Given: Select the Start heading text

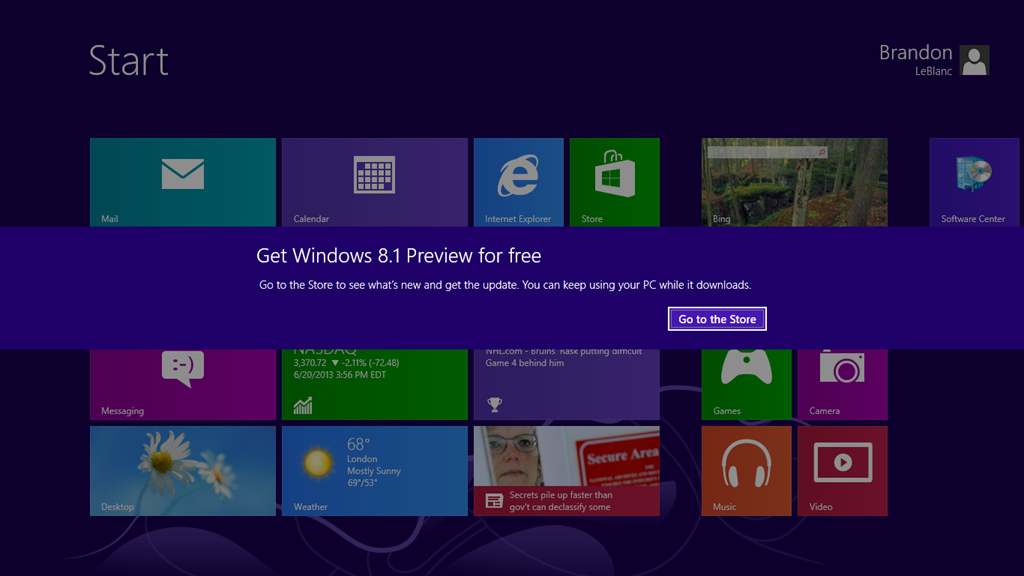Looking at the screenshot, I should (128, 62).
